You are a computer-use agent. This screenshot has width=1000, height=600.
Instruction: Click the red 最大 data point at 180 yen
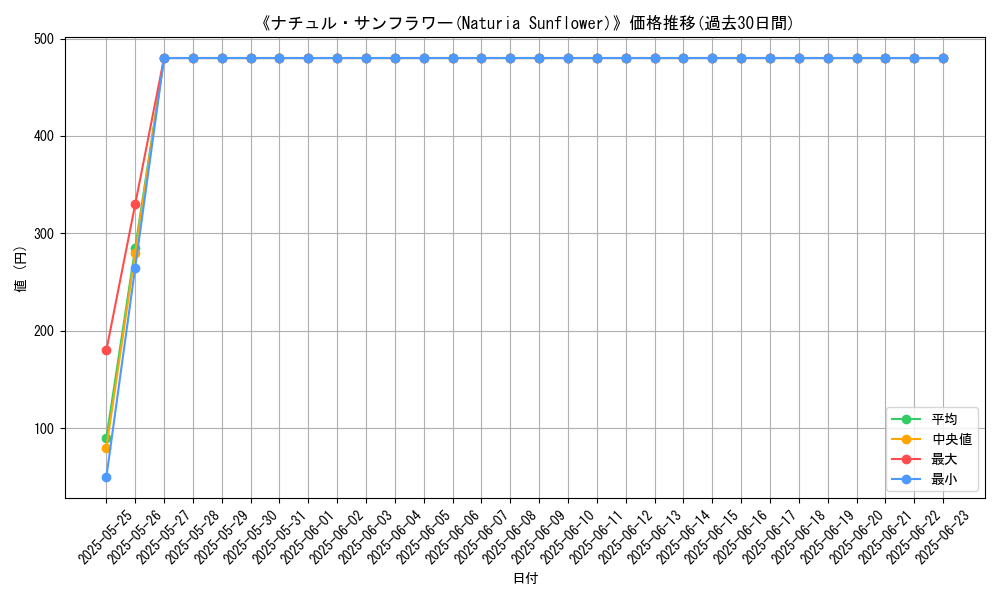tap(107, 350)
